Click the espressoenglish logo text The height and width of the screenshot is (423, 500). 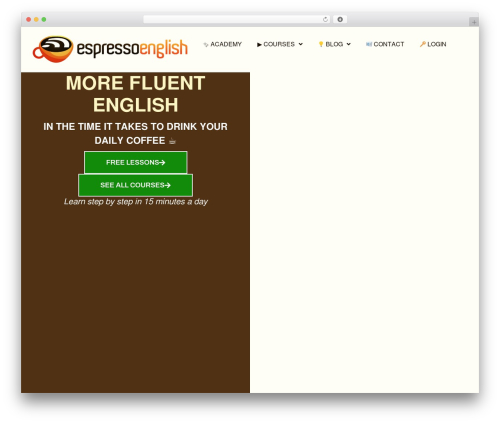tap(132, 49)
